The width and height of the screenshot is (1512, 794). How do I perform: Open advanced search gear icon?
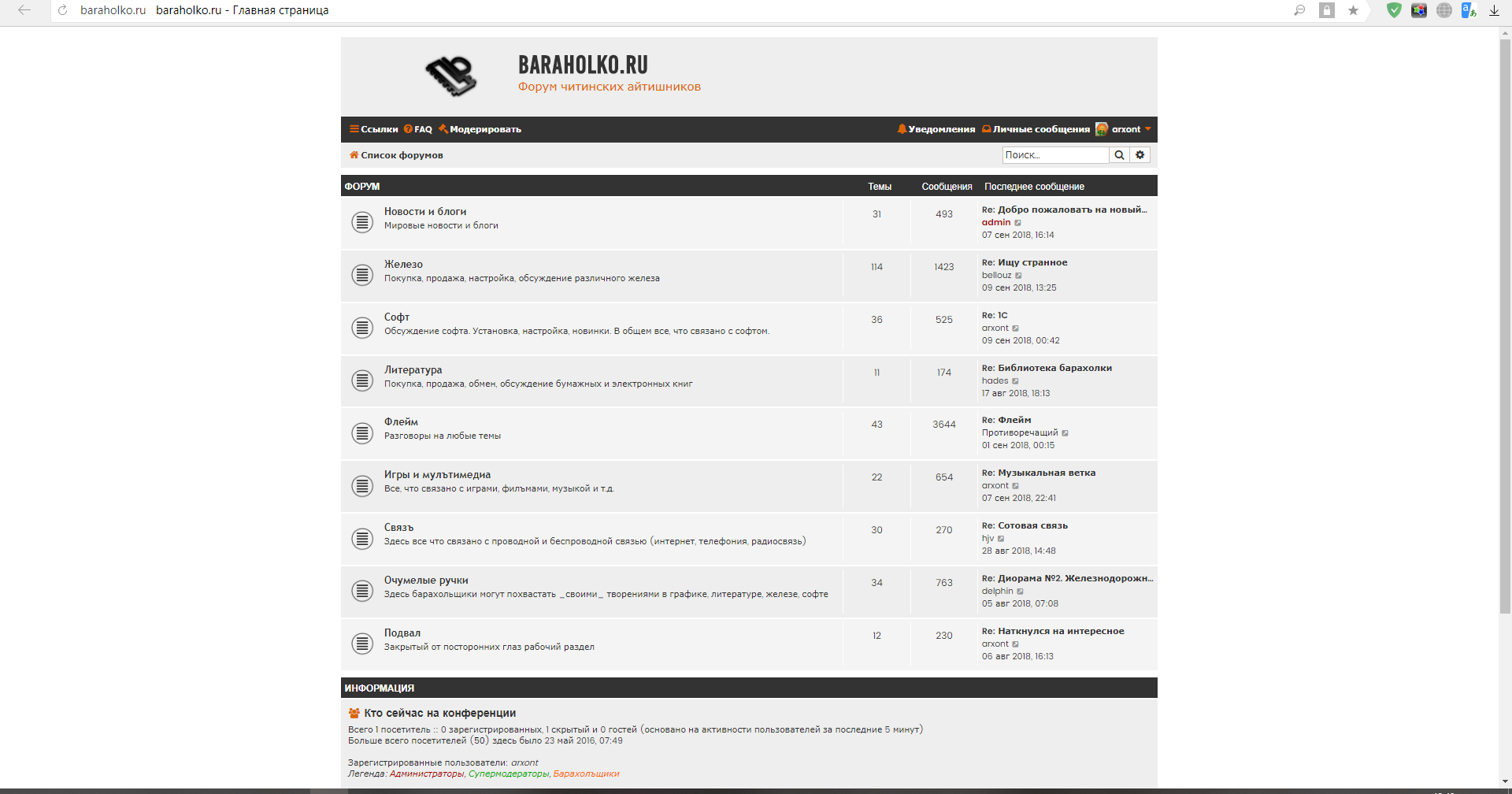point(1140,155)
